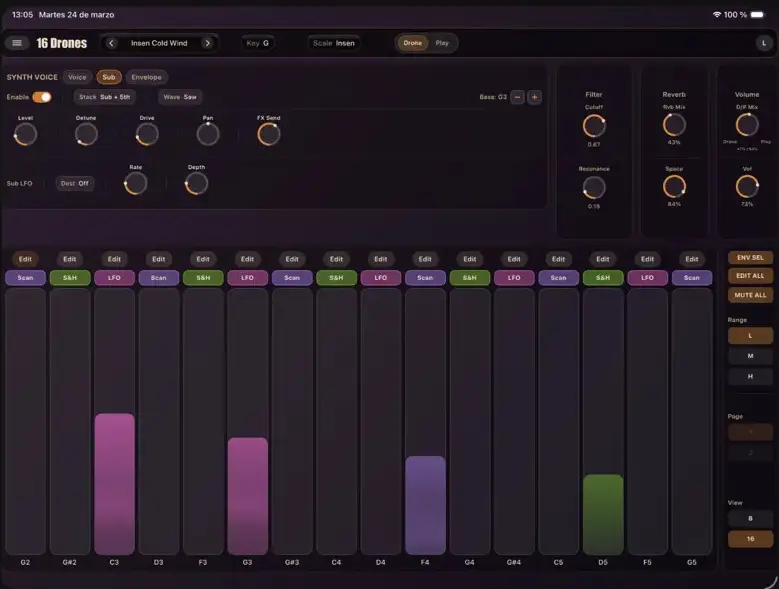Adjust Reverb Space knob
Screen dimensions: 779x589
point(674,187)
